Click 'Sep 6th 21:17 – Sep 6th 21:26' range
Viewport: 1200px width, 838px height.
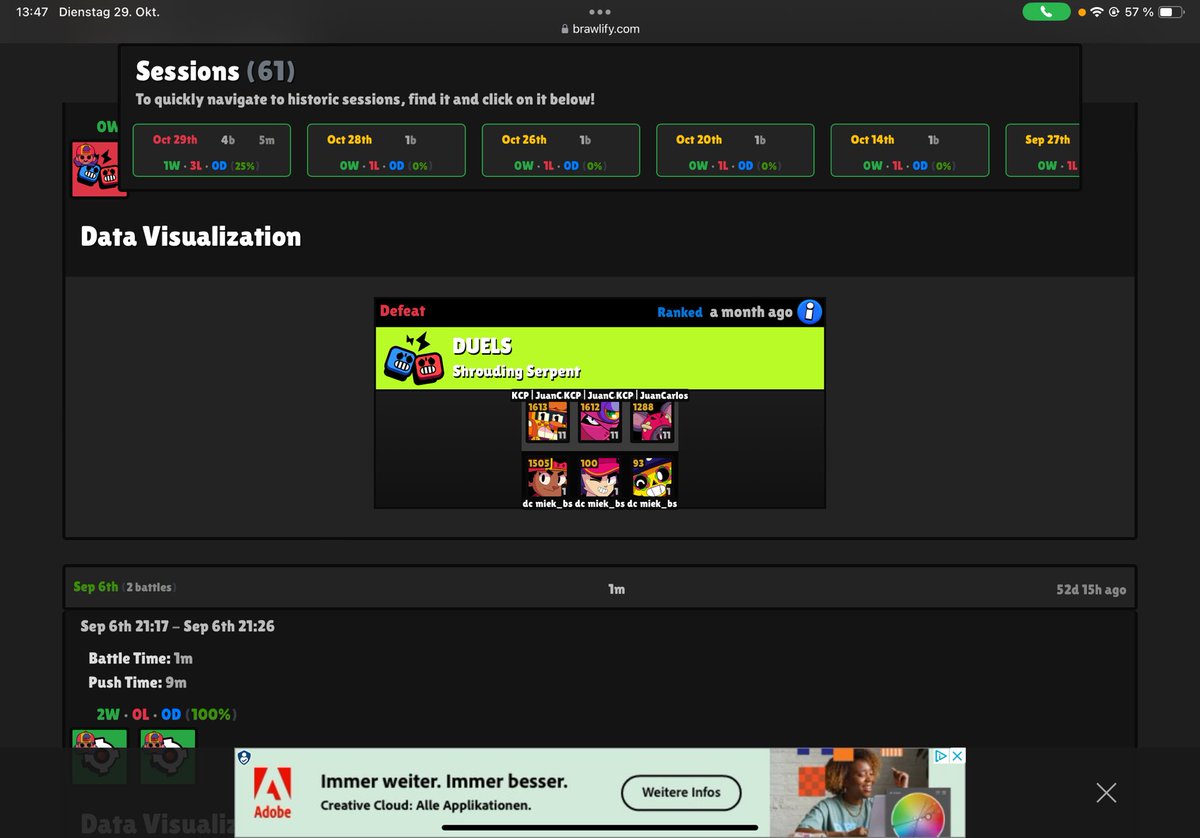tap(178, 626)
